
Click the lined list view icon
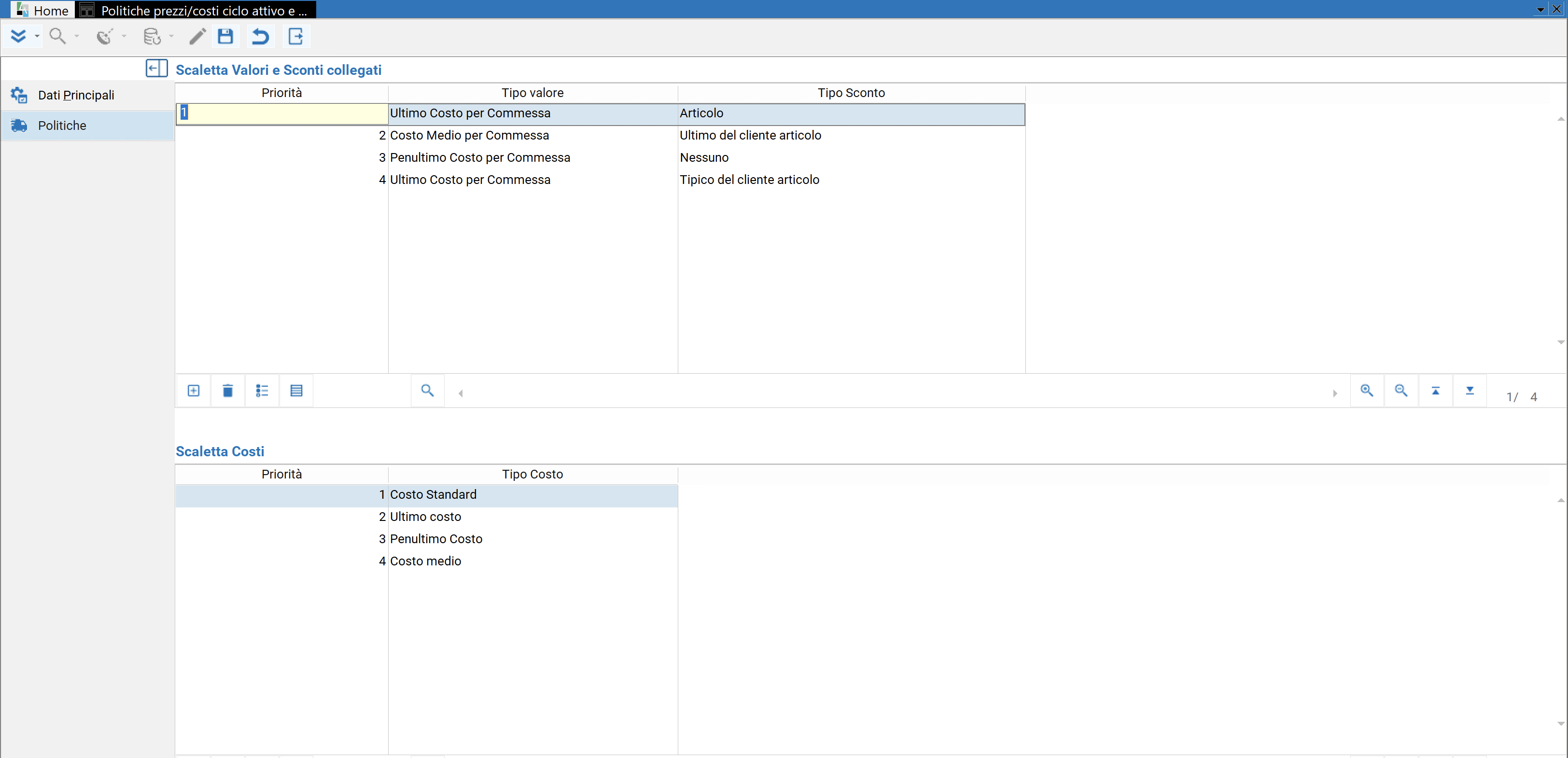tap(296, 391)
